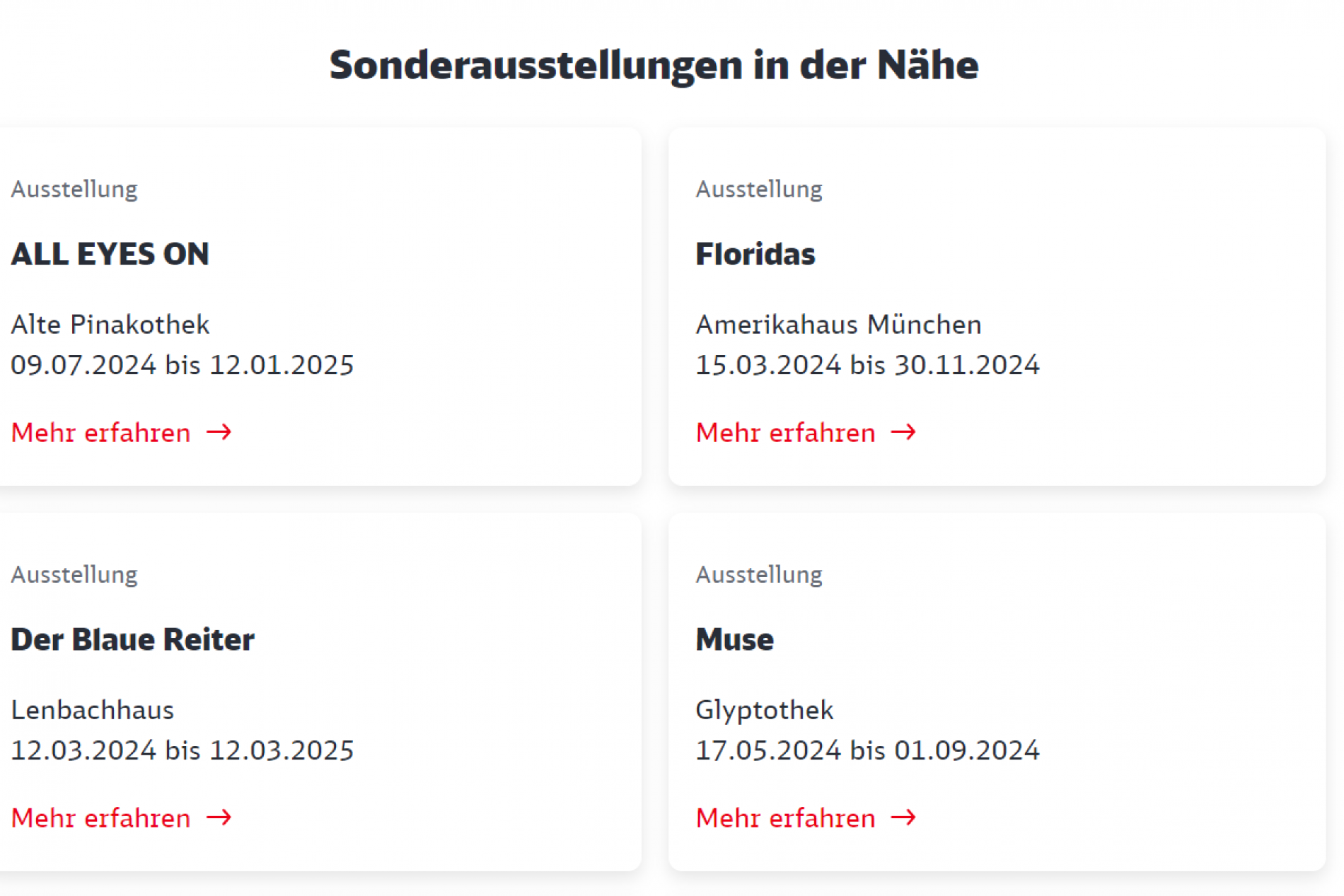This screenshot has width=1344, height=896.
Task: Select the "Muse" exhibition title
Action: point(734,639)
